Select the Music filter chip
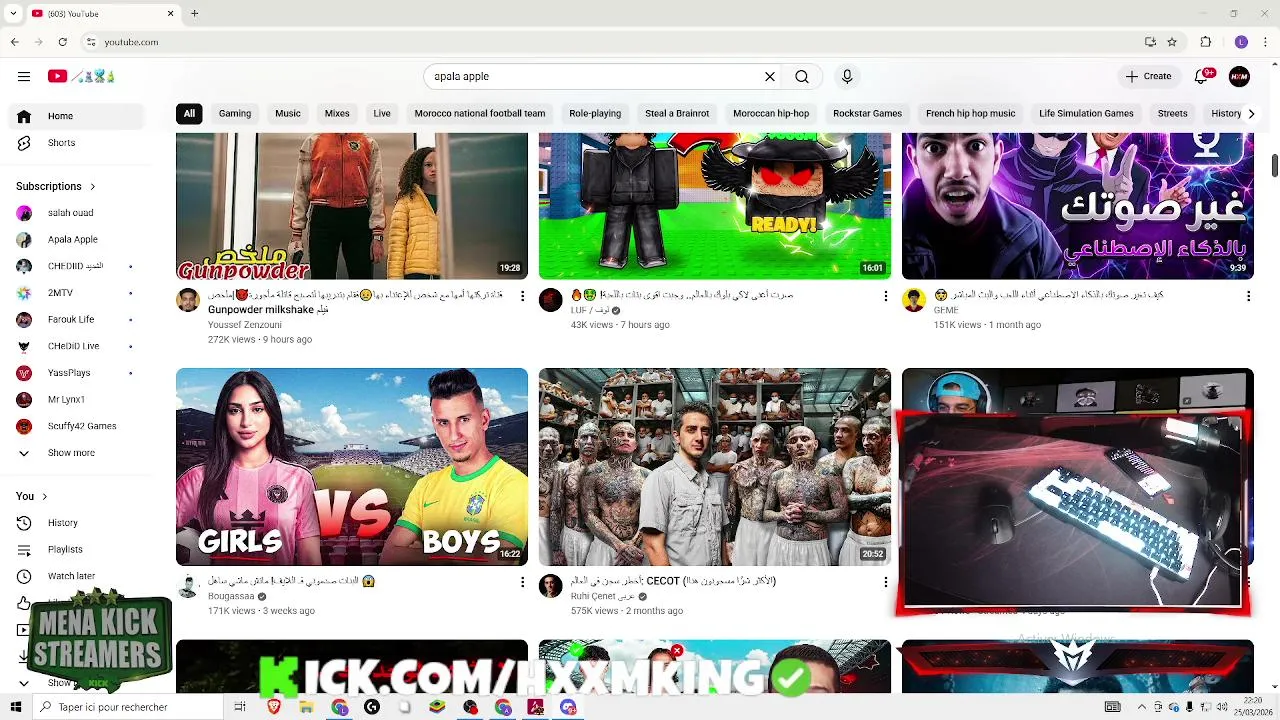 pos(288,114)
